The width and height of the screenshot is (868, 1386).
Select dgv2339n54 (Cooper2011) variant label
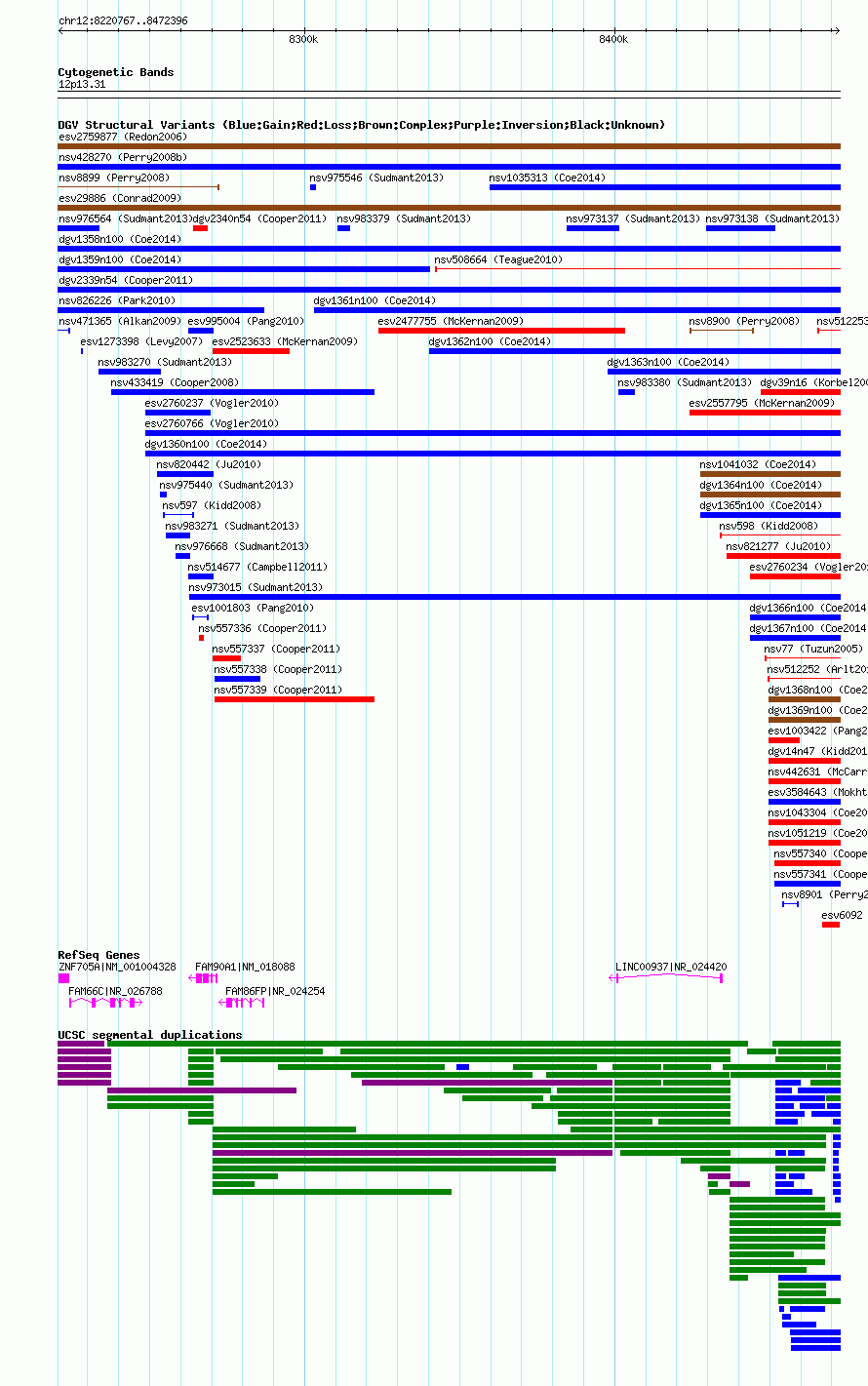tap(126, 280)
